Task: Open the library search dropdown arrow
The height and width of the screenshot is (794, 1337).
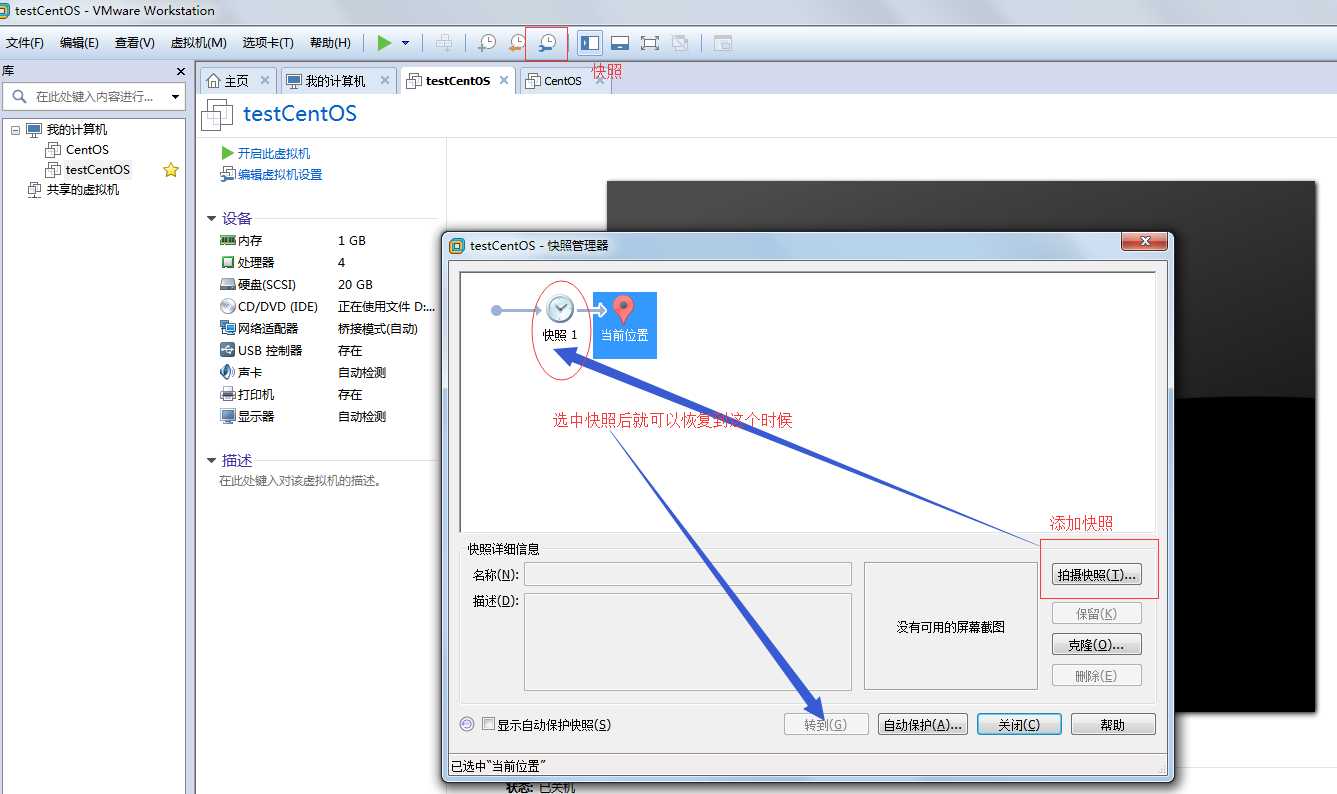Action: pos(176,97)
